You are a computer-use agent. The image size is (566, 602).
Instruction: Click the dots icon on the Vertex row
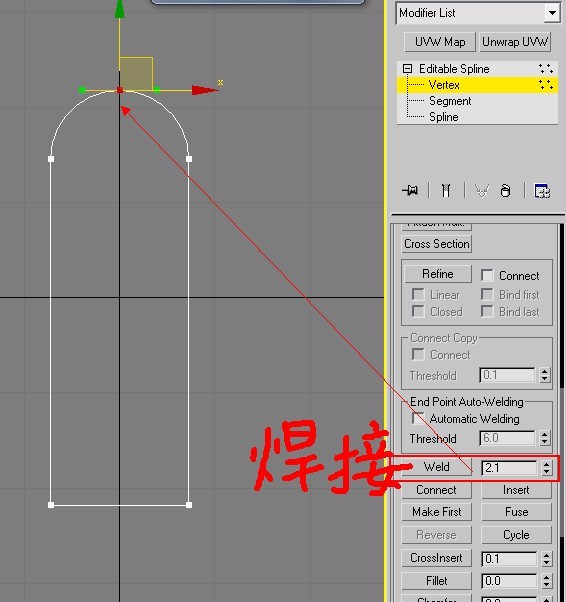click(x=546, y=84)
